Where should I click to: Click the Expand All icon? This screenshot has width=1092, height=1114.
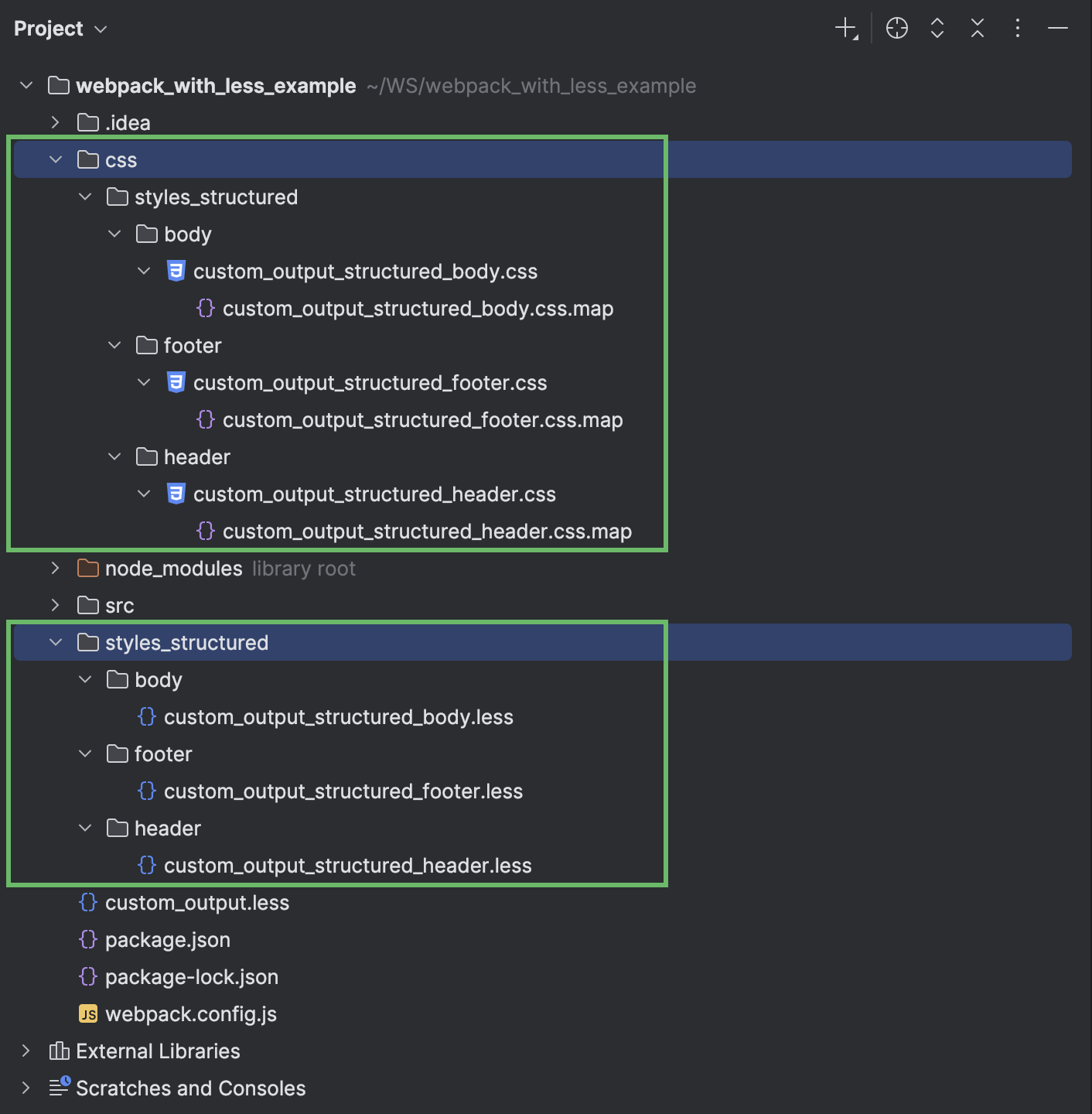point(937,28)
